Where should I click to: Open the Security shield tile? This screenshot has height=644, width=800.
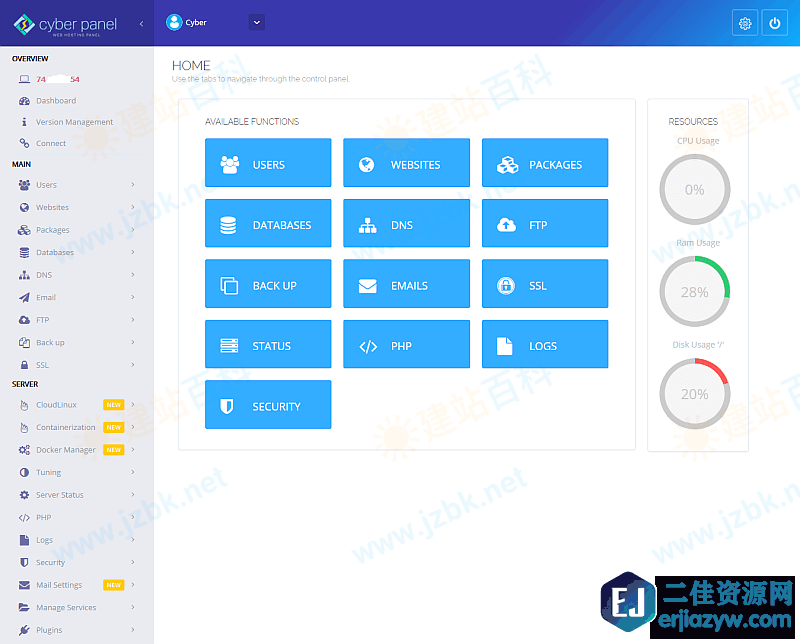click(x=268, y=406)
